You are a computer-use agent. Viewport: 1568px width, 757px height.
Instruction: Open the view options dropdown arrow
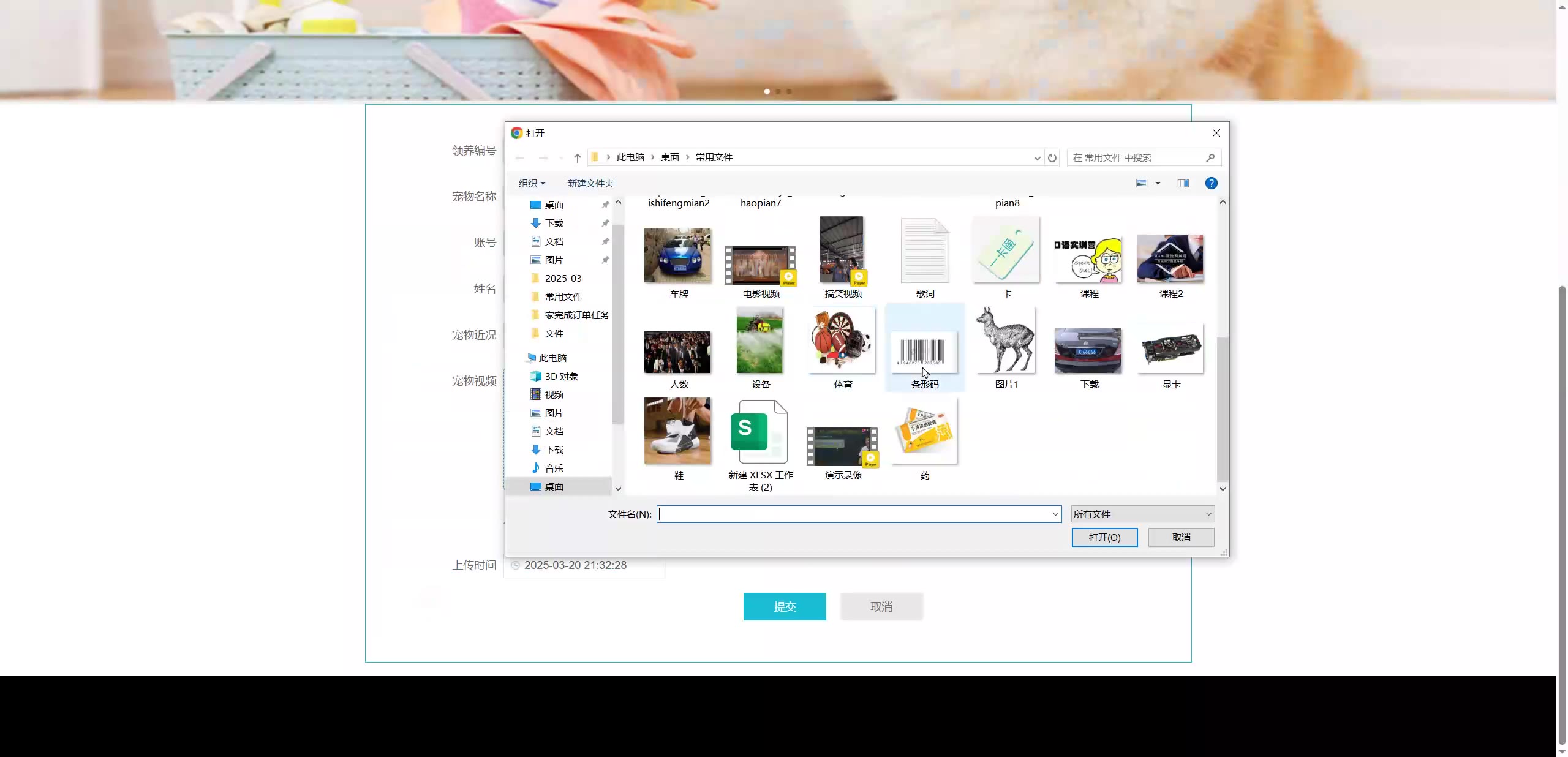tap(1158, 183)
